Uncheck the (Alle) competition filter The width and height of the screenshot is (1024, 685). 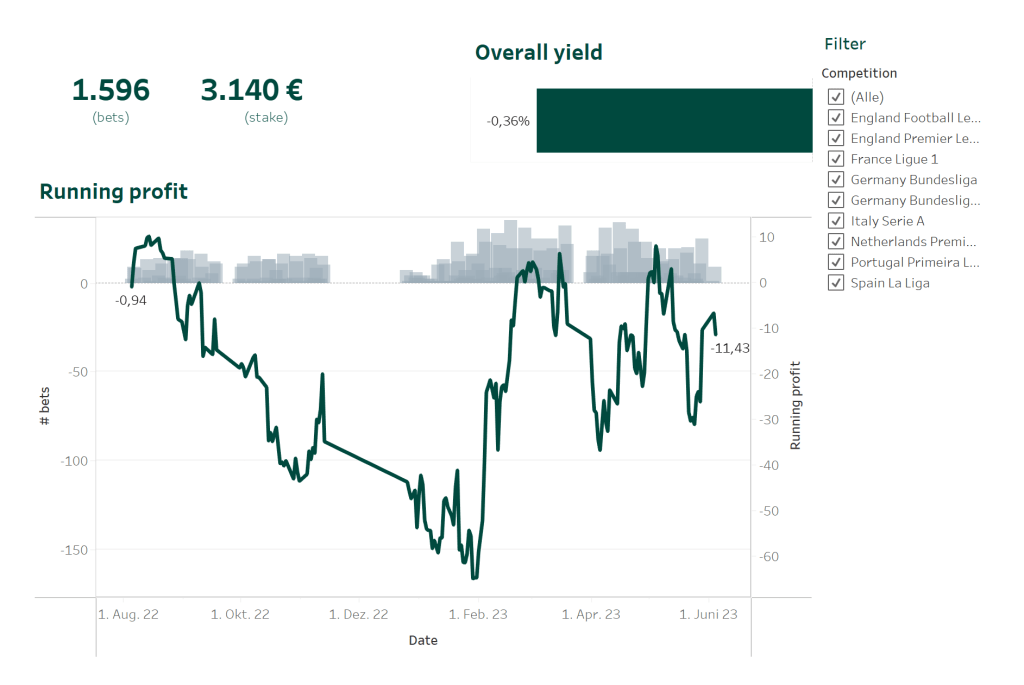[x=836, y=96]
